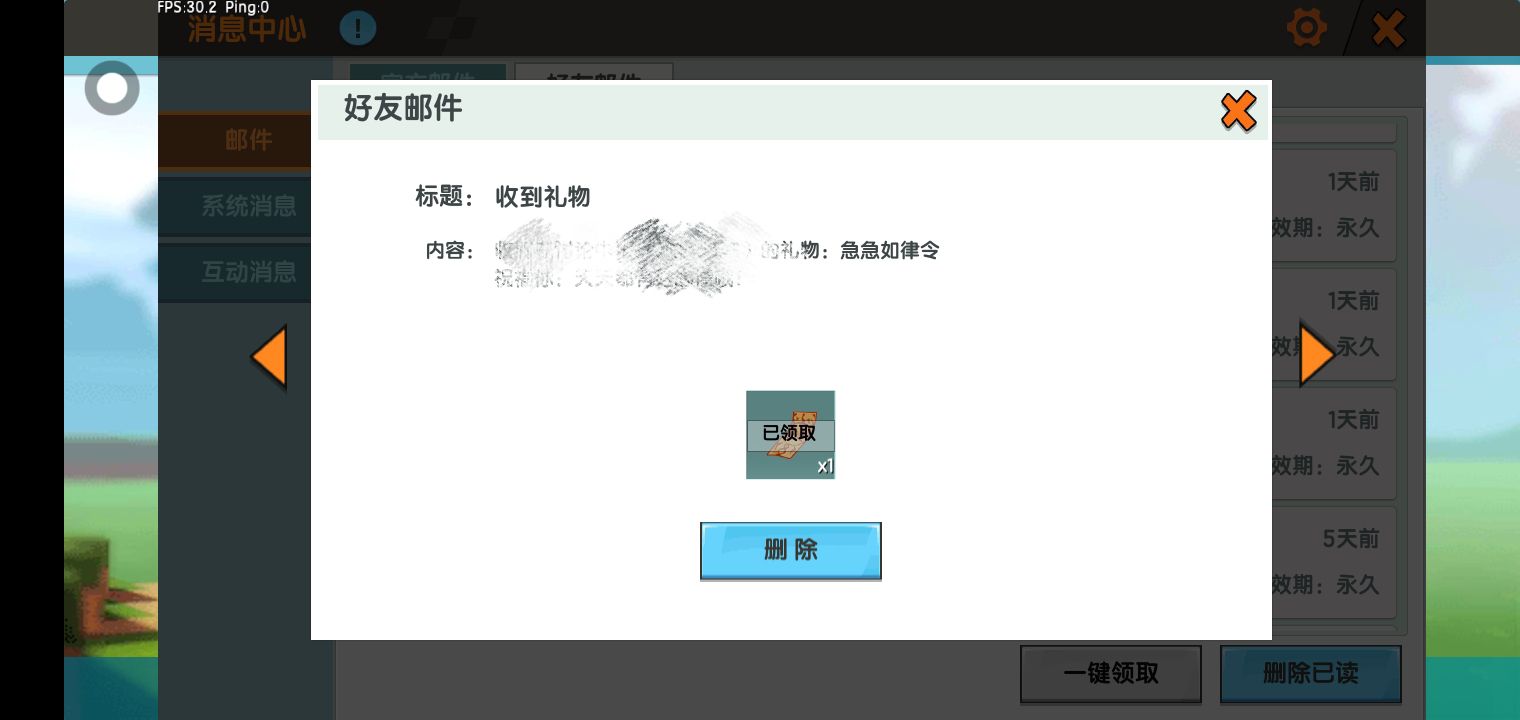Select the 邮件 sidebar tab
The image size is (1520, 720).
[248, 140]
